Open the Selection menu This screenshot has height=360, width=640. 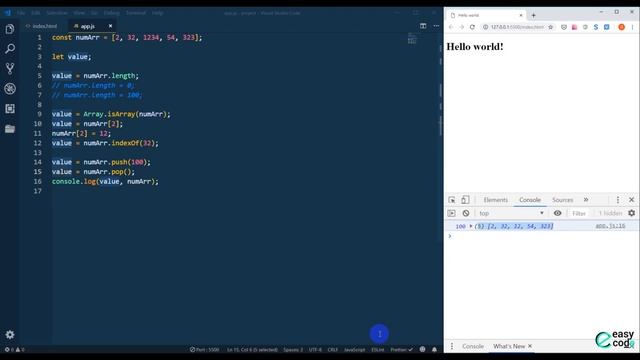pos(57,13)
